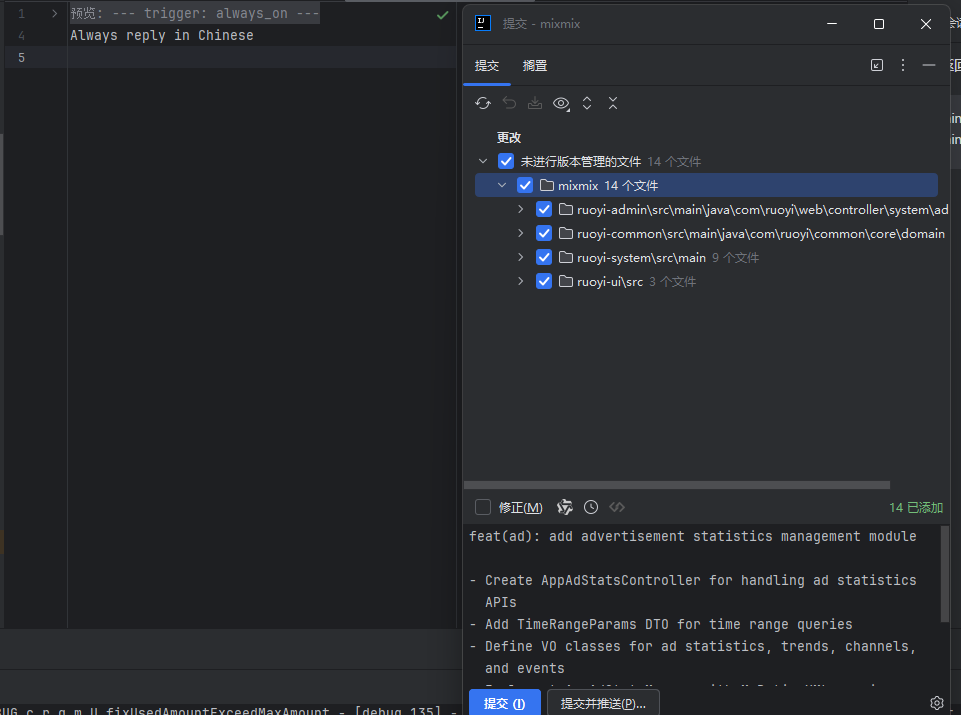The image size is (961, 715).
Task: Switch to the 搁置 tab
Action: tap(534, 66)
